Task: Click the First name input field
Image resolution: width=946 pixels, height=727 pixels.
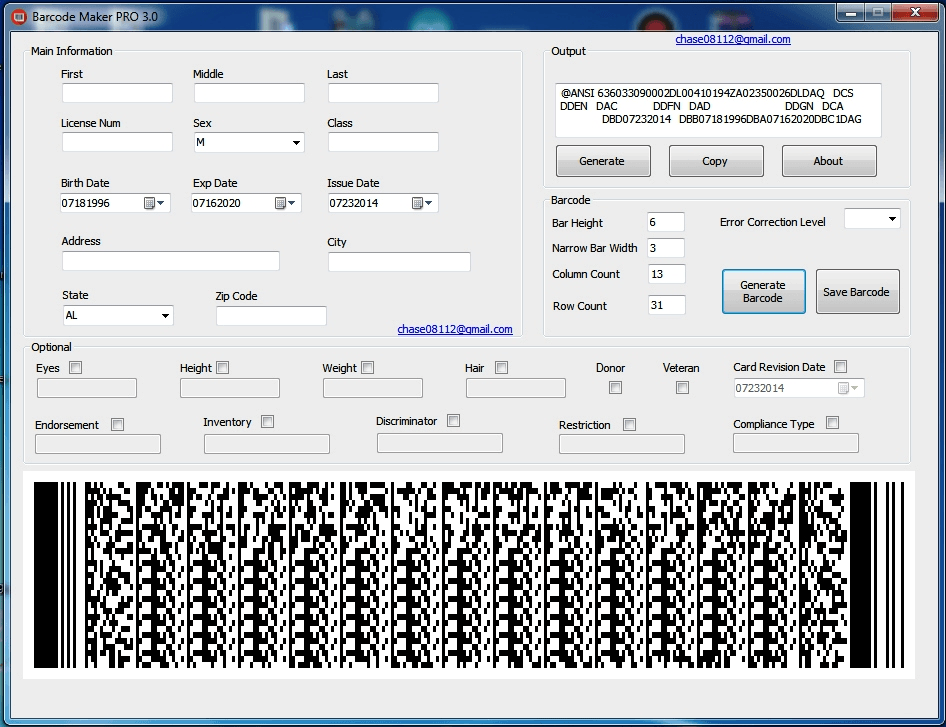Action: [x=117, y=93]
